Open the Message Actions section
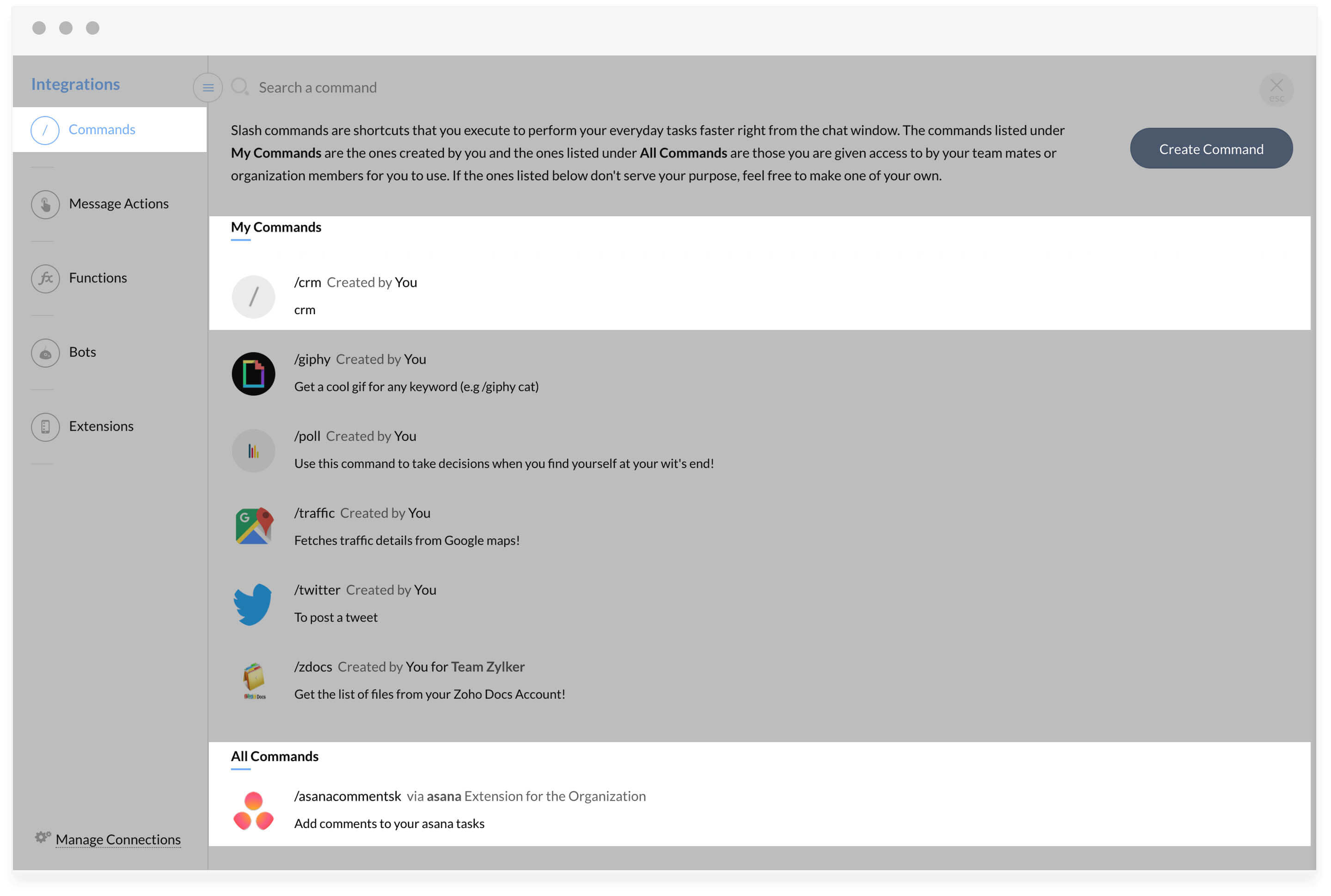Image resolution: width=1331 pixels, height=896 pixels. click(118, 204)
